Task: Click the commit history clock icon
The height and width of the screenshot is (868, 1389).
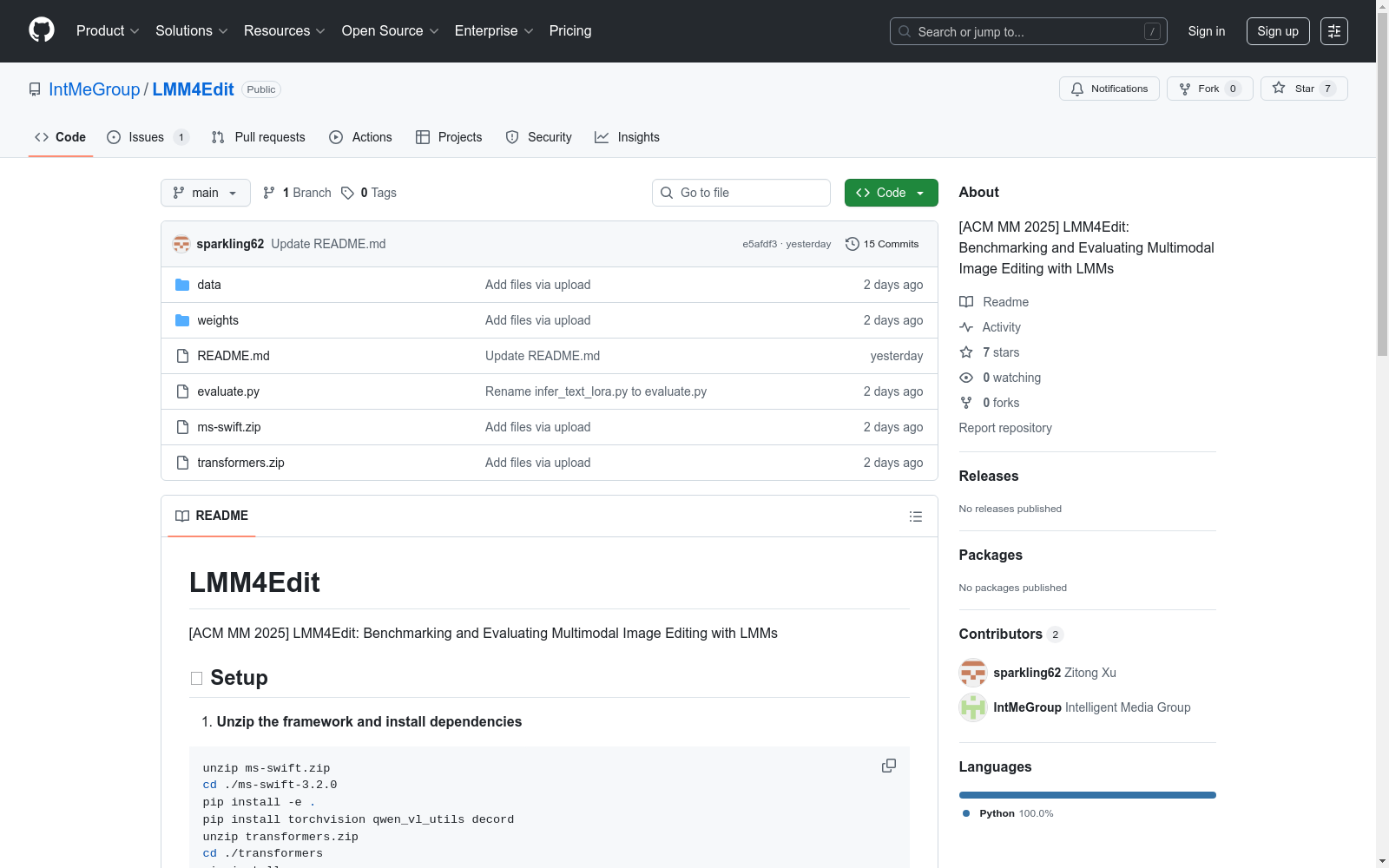Action: 852,244
